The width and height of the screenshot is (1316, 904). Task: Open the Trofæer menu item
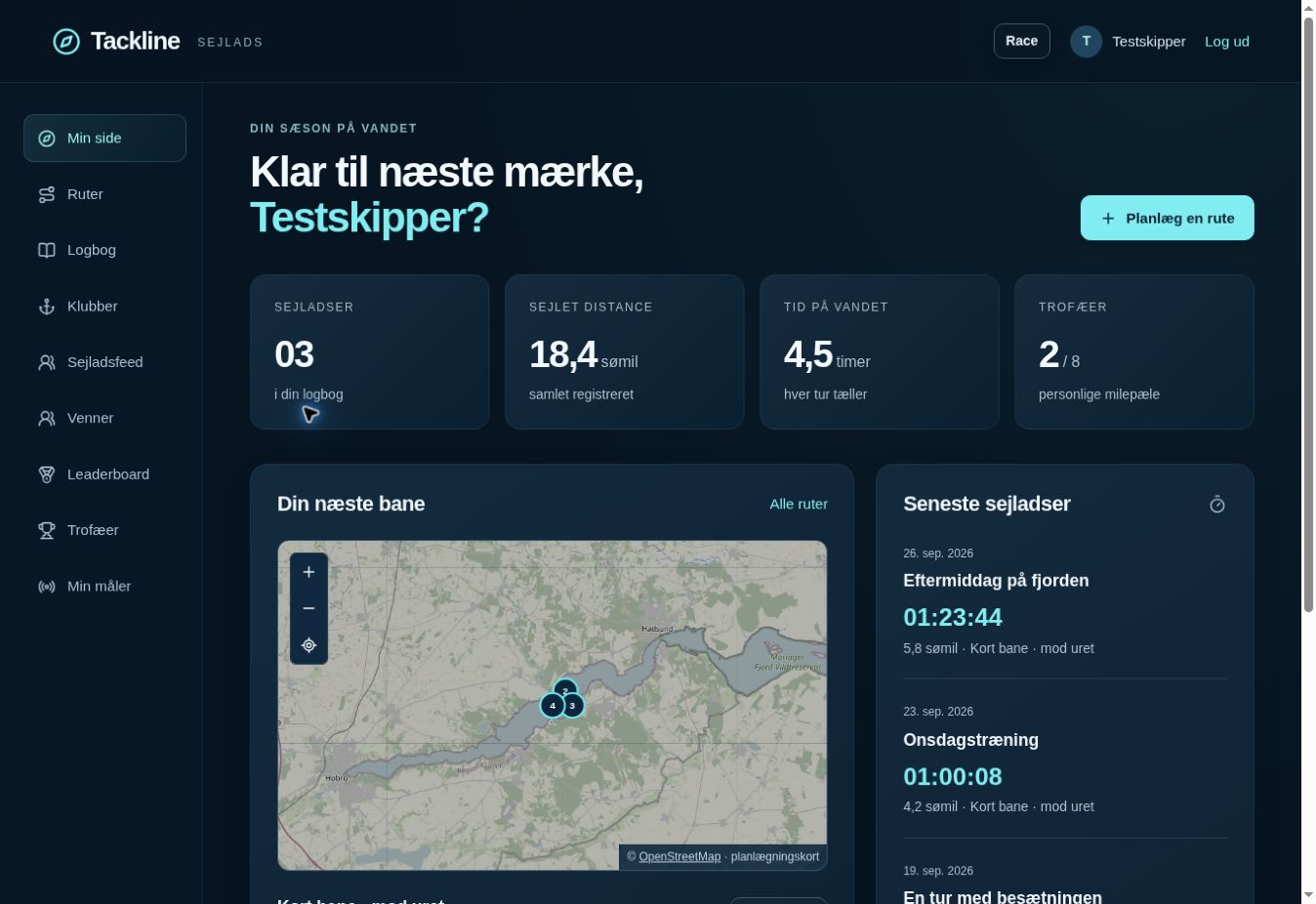click(104, 530)
